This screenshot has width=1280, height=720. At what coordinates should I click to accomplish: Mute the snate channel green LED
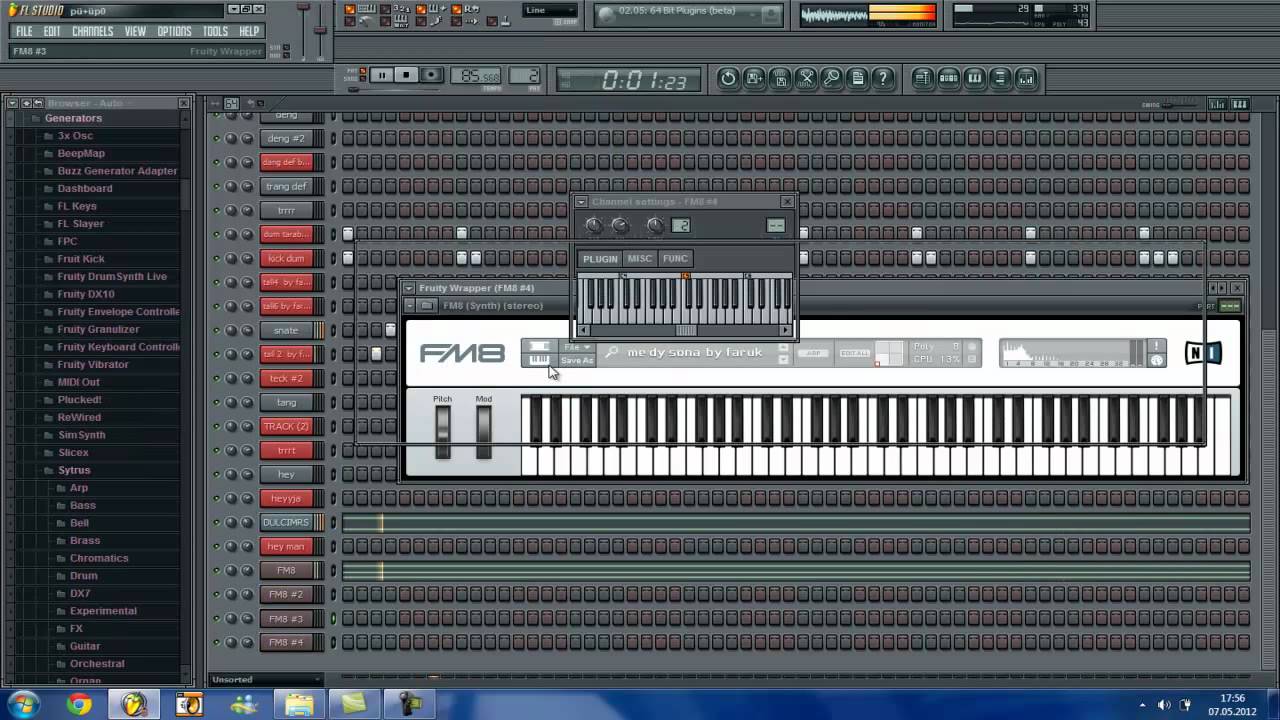[216, 330]
